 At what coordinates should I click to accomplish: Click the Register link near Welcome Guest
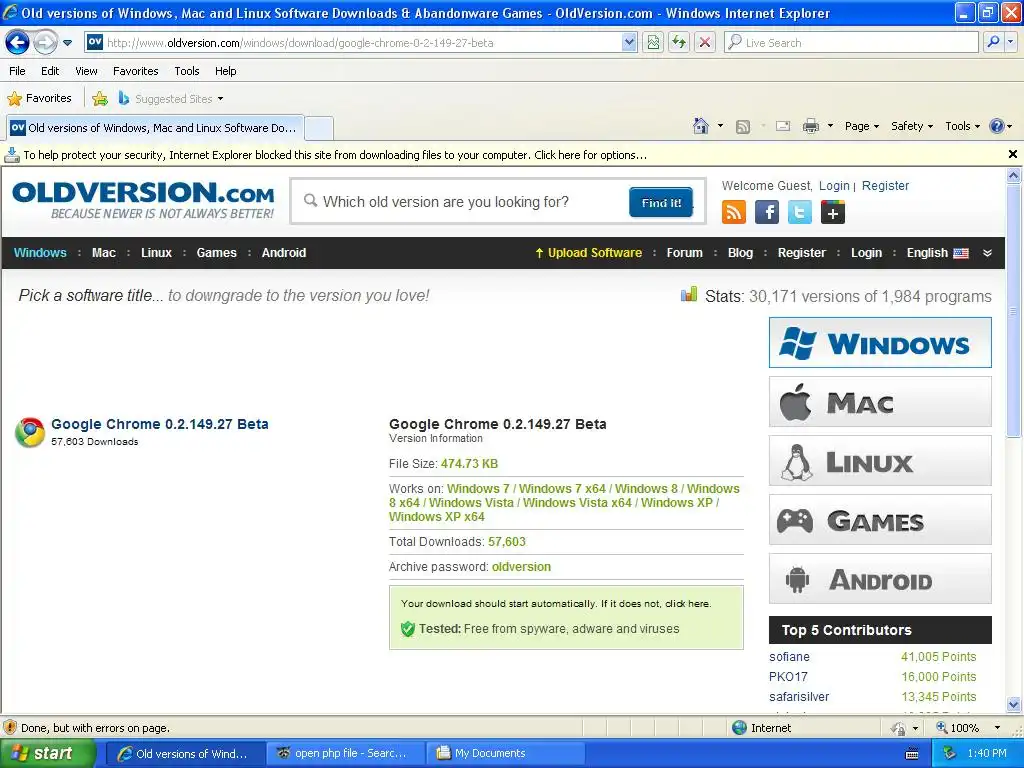pyautogui.click(x=885, y=185)
